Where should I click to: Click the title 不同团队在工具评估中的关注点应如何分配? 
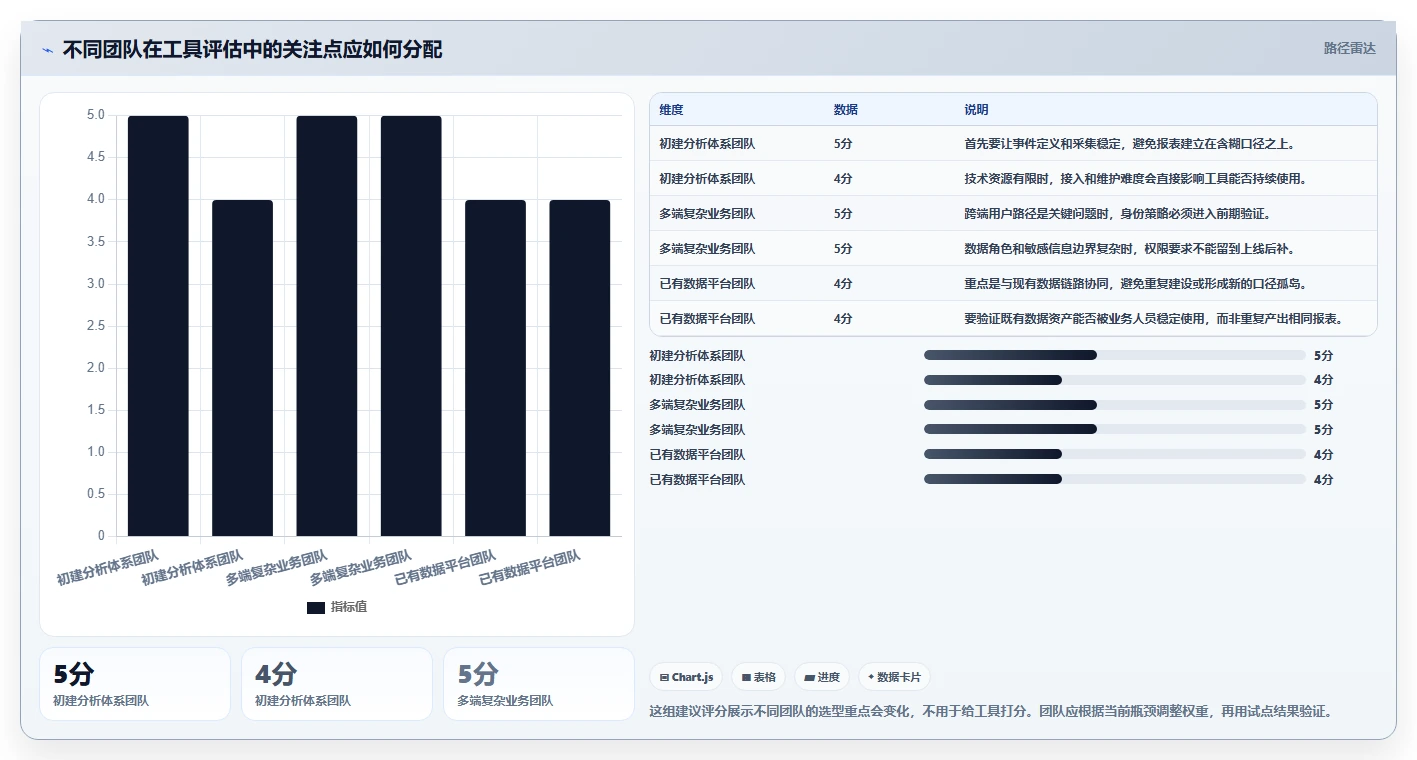tap(252, 50)
